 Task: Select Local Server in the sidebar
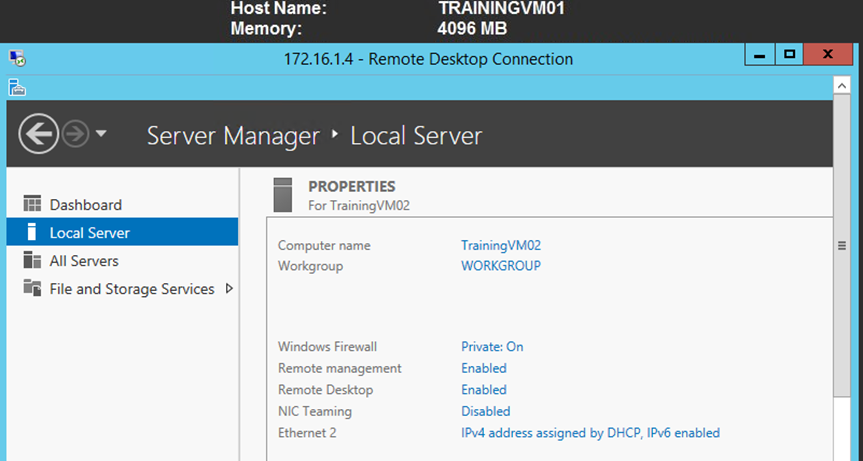[x=122, y=232]
